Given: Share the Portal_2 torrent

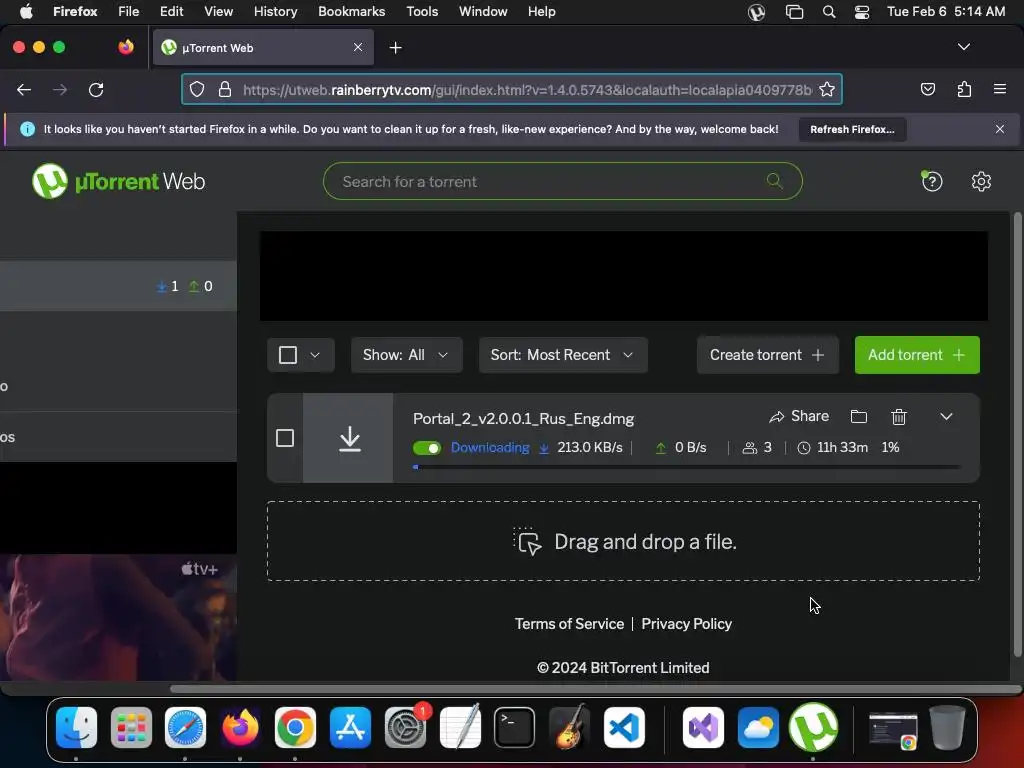Looking at the screenshot, I should tap(799, 417).
